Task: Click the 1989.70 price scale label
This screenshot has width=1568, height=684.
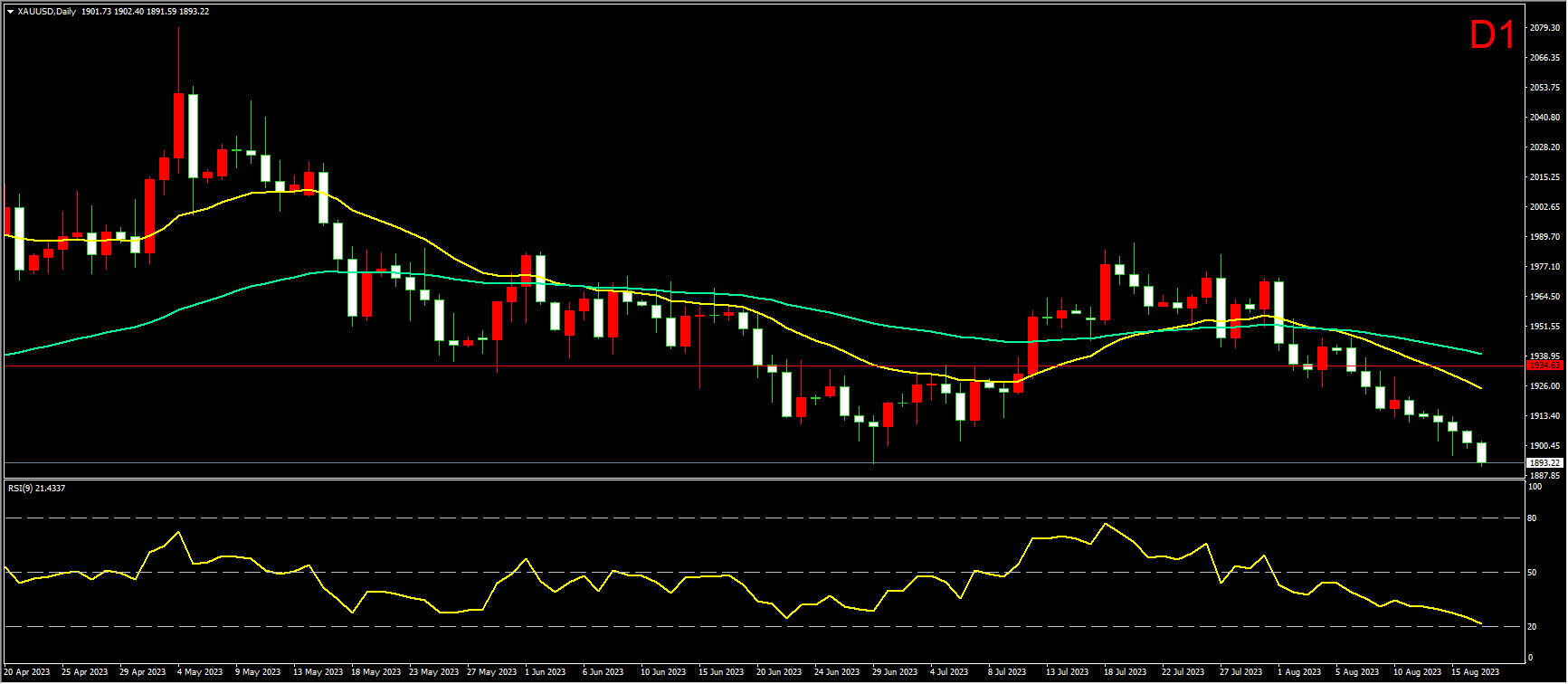Action: tap(1544, 237)
